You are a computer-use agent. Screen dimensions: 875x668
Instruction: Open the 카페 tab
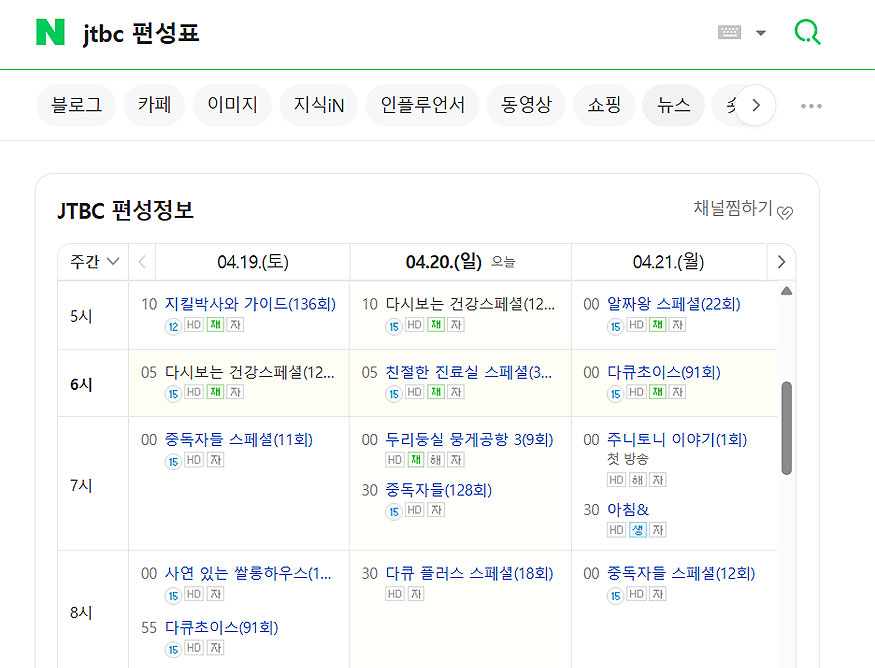coord(154,105)
